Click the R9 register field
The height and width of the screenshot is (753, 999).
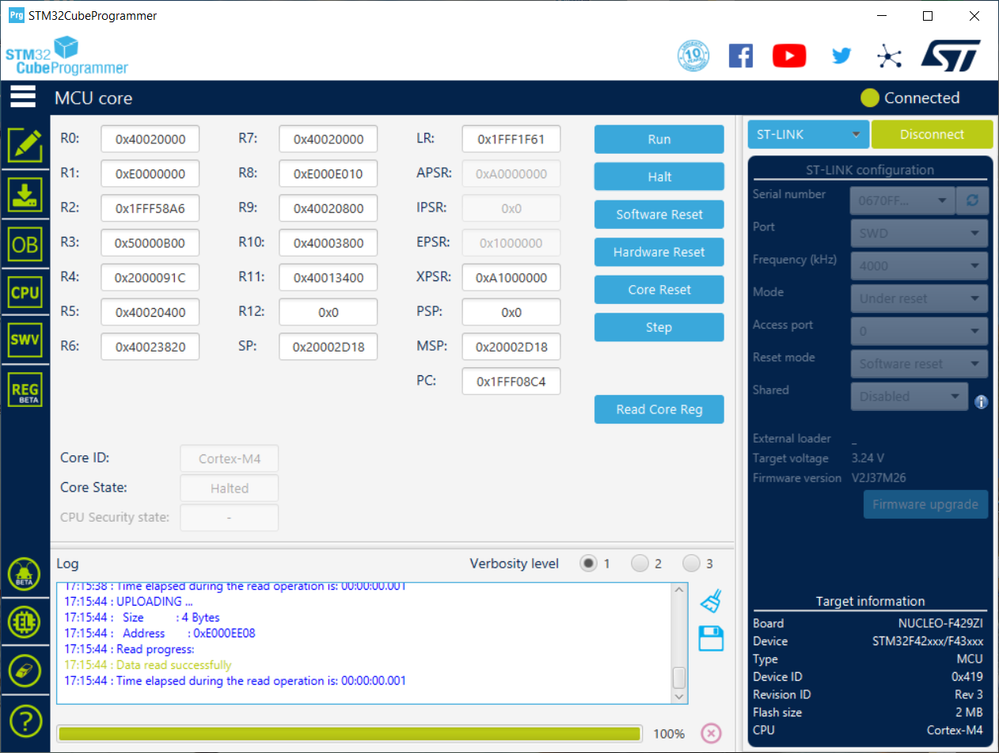[328, 208]
